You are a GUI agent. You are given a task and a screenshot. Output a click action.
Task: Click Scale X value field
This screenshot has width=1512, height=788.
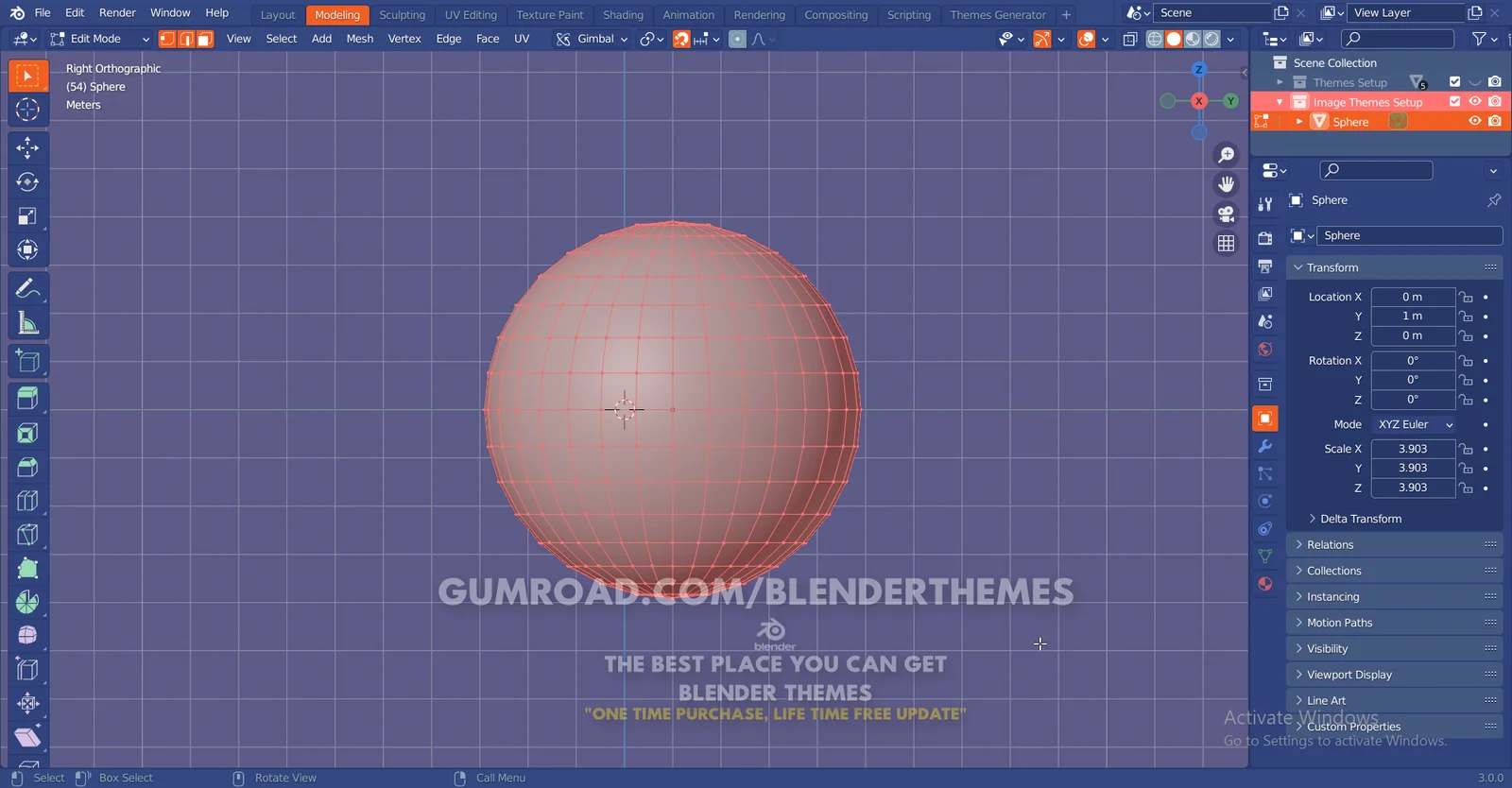pos(1413,449)
